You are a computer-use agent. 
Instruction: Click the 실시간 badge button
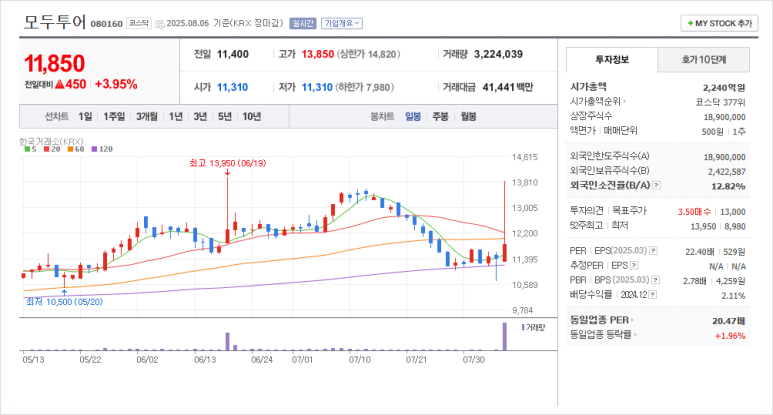coord(303,23)
